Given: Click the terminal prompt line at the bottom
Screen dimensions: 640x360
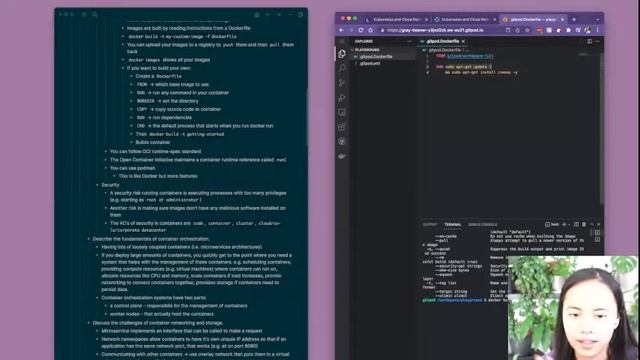Looking at the screenshot, I should pyautogui.click(x=465, y=300).
